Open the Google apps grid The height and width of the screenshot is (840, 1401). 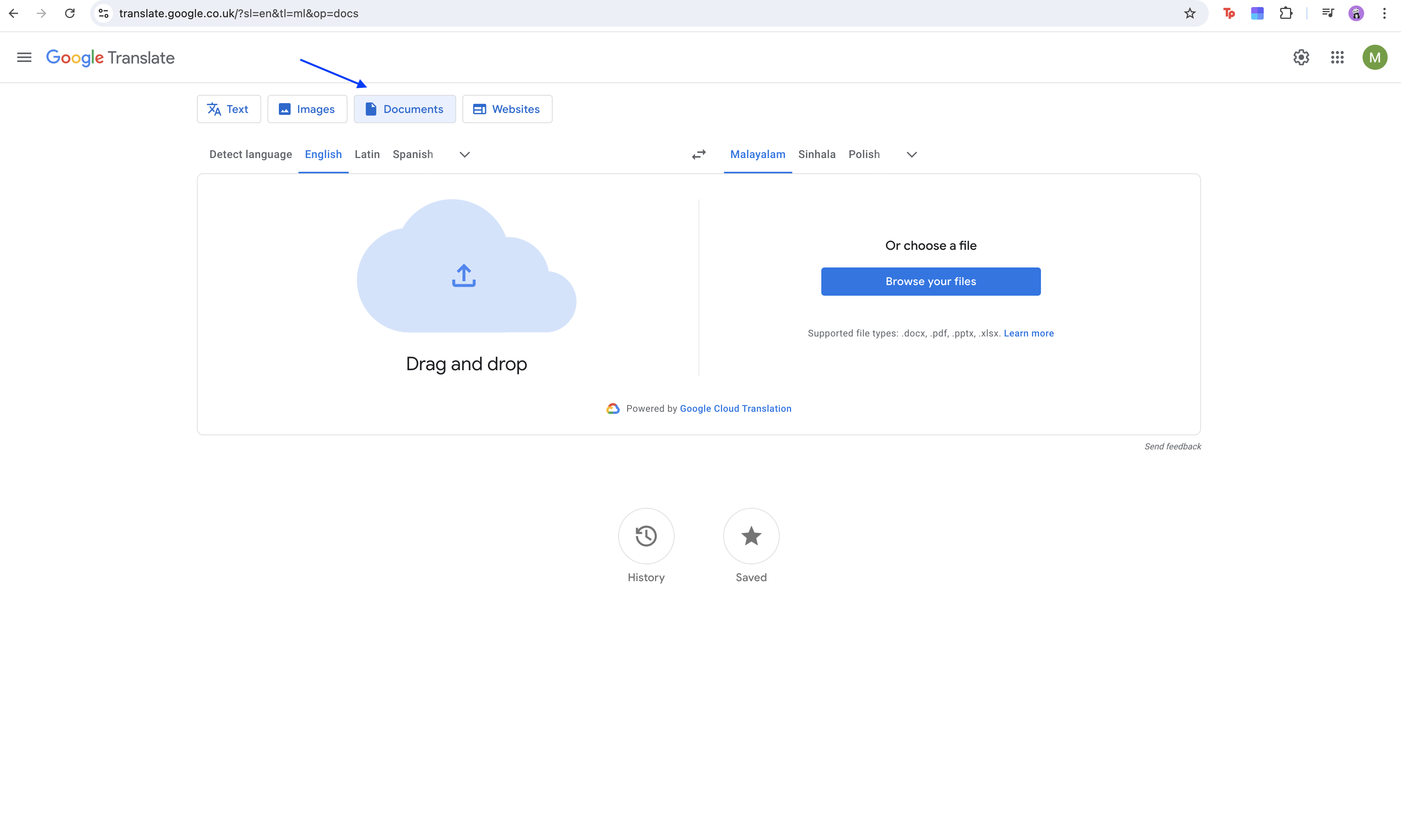[x=1337, y=57]
